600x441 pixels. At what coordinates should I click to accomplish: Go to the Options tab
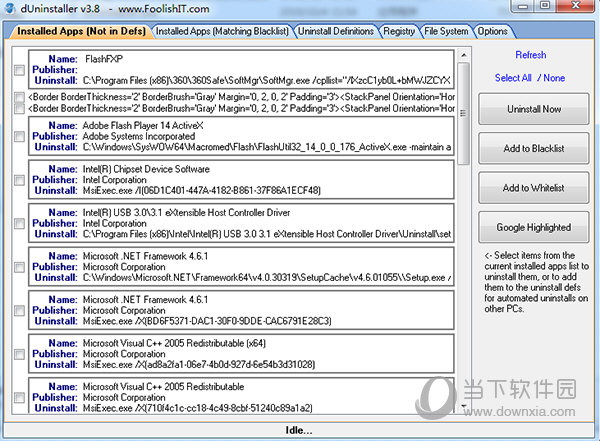click(492, 31)
